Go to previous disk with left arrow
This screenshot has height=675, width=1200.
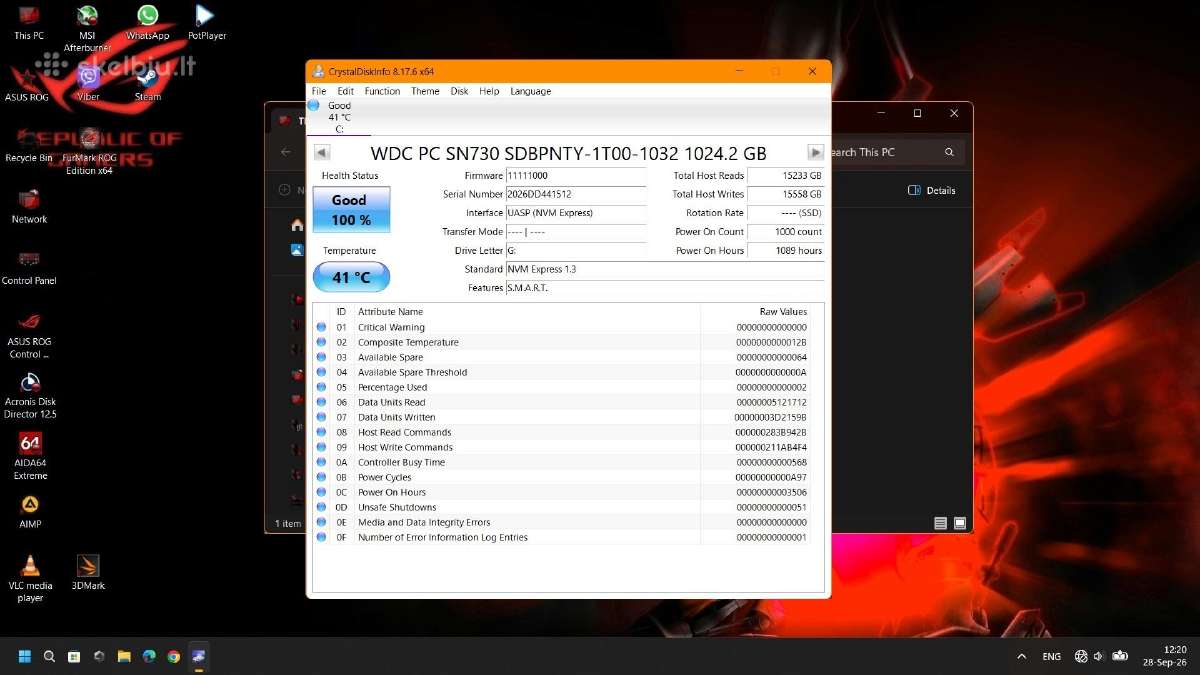pos(321,152)
